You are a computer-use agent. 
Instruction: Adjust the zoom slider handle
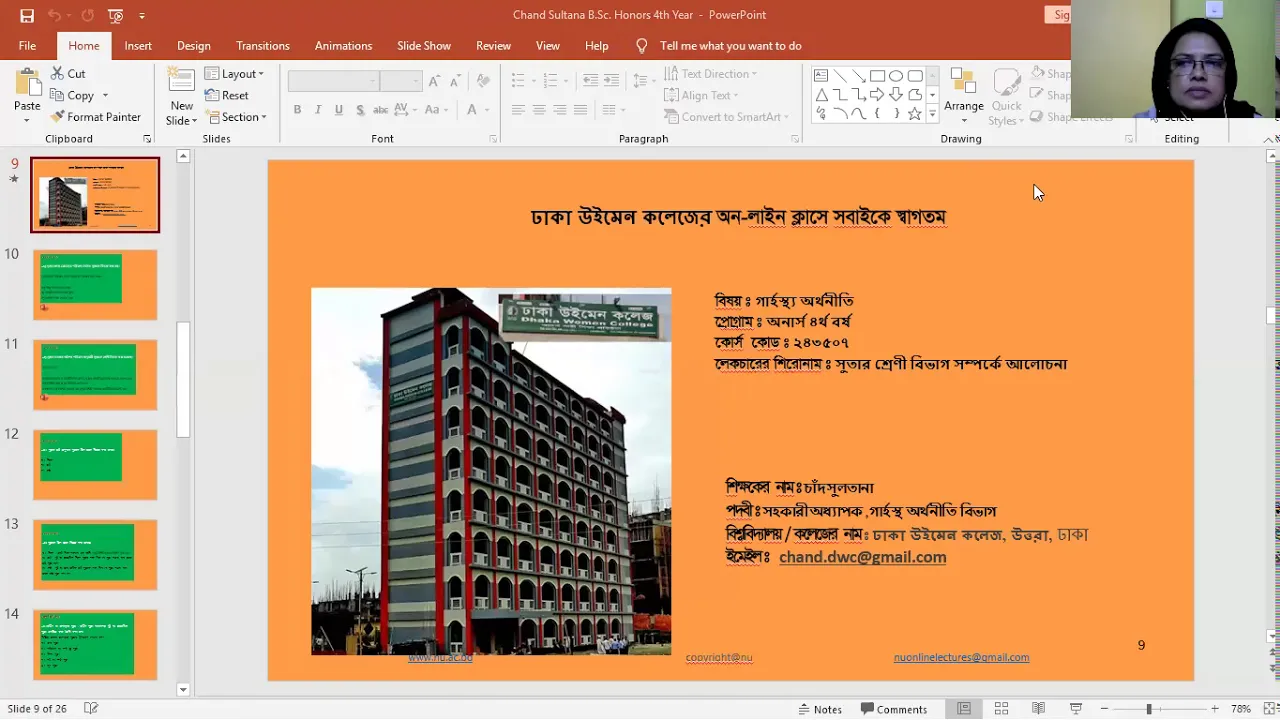point(1149,709)
